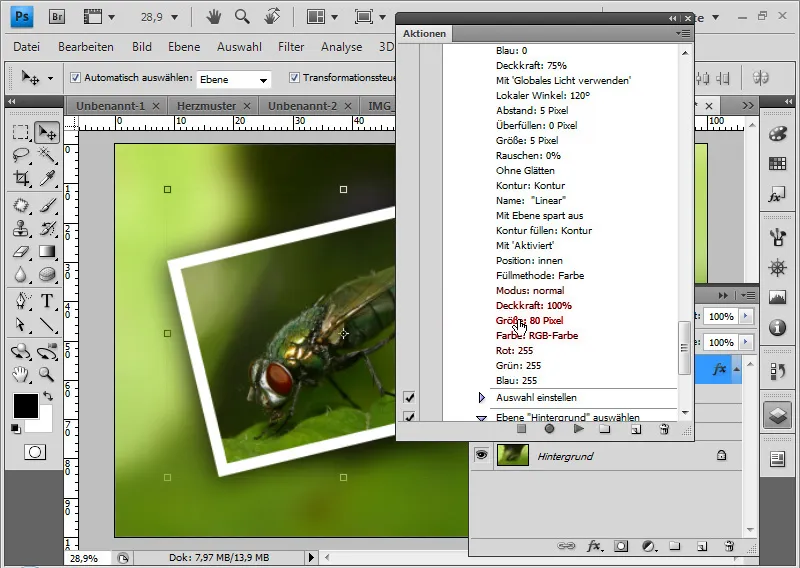The height and width of the screenshot is (568, 800).
Task: Select the 3D Orbit camera tool
Action: [47, 351]
